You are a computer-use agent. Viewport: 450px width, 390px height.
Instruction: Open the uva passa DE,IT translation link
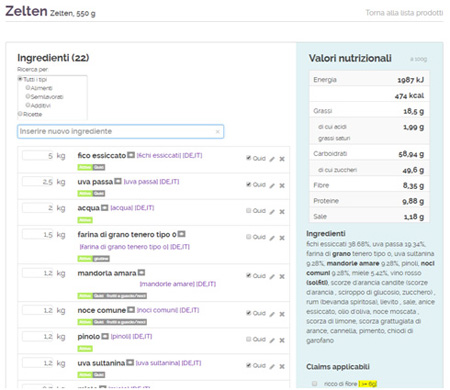click(151, 182)
